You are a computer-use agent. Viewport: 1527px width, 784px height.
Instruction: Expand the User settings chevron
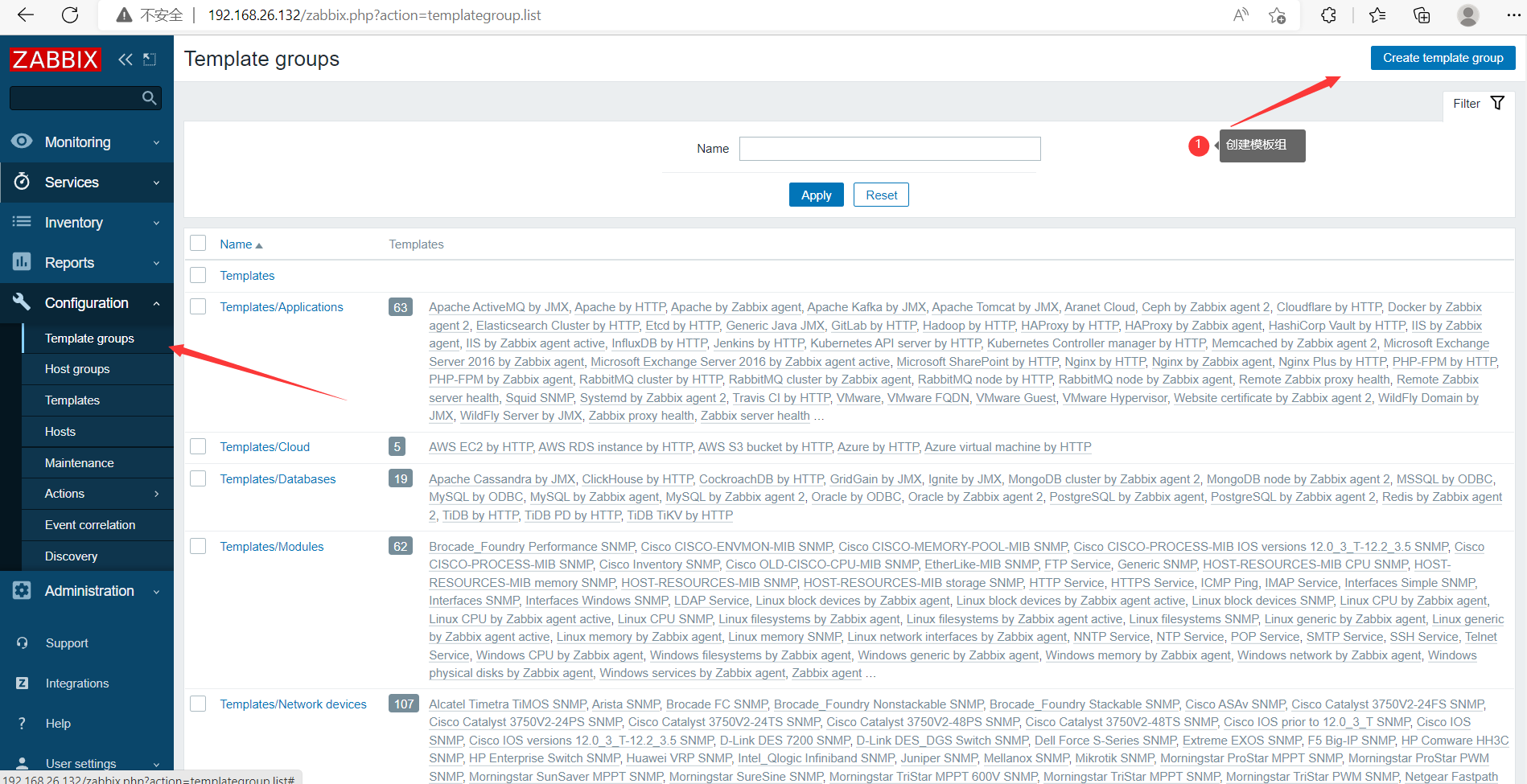[x=156, y=765]
